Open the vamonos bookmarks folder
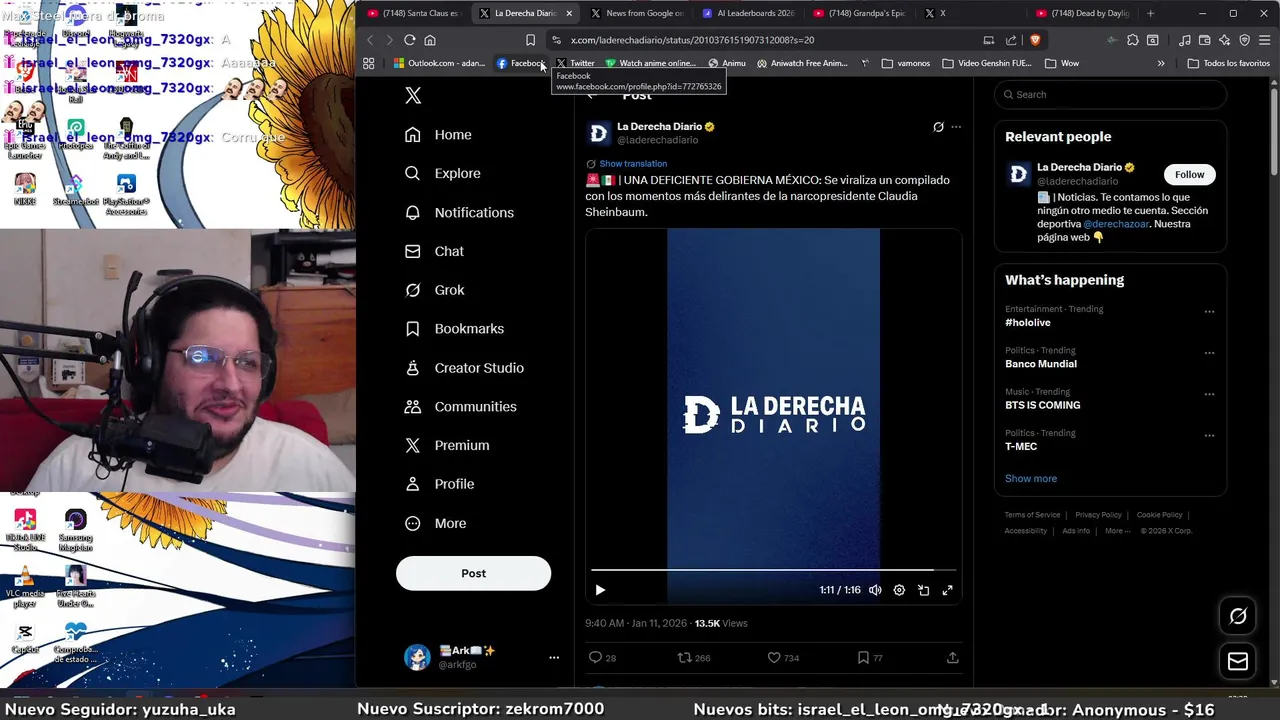 click(x=906, y=63)
